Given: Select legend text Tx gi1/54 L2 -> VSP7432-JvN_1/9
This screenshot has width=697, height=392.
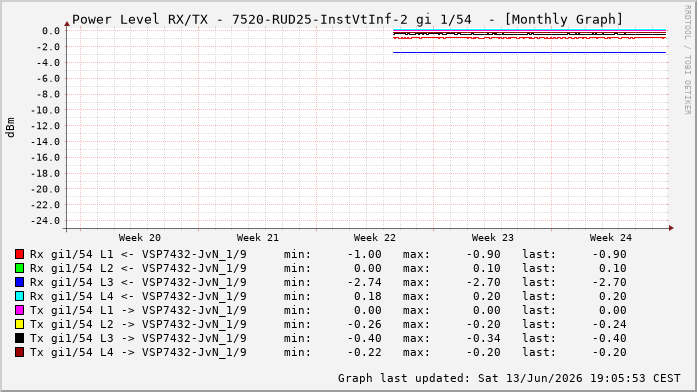Looking at the screenshot, I should pyautogui.click(x=138, y=324).
